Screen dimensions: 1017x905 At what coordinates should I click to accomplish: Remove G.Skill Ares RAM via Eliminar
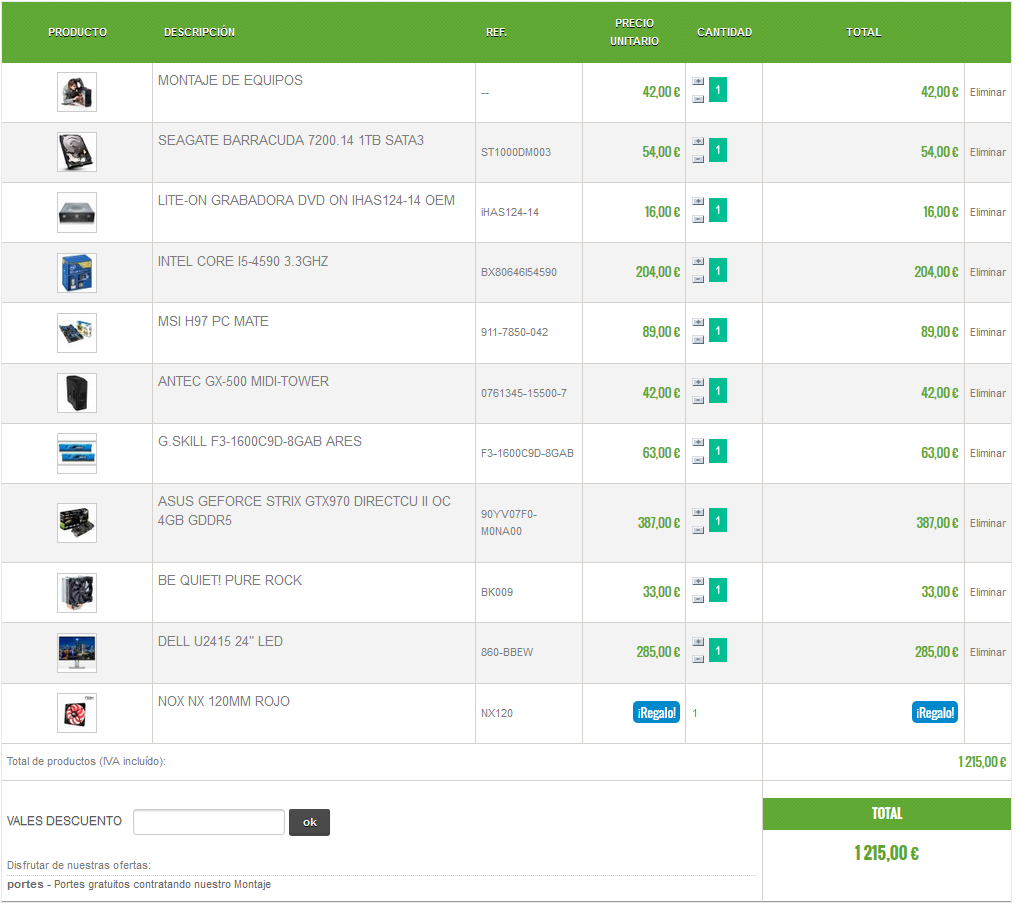pos(990,453)
